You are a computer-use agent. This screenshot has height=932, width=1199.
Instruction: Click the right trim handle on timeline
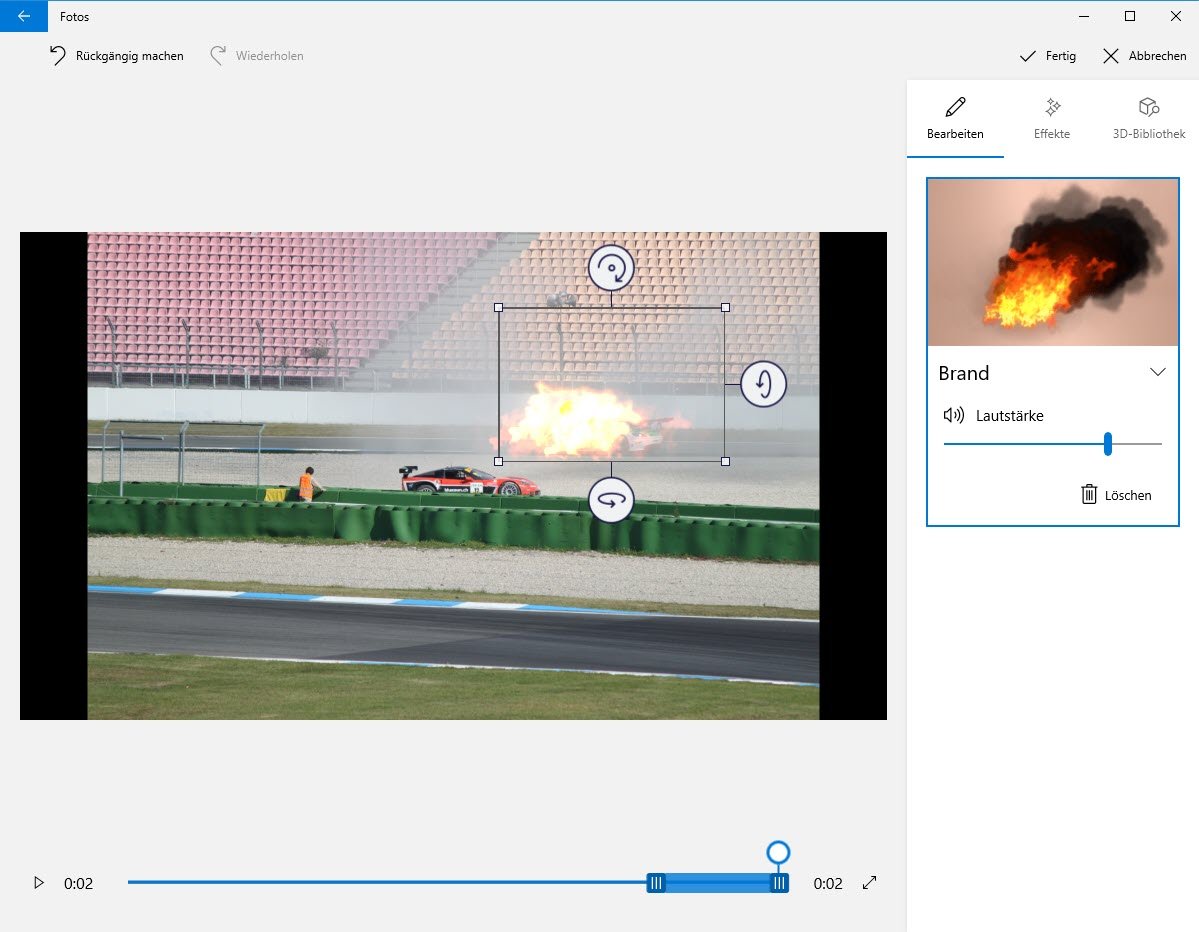pos(778,883)
